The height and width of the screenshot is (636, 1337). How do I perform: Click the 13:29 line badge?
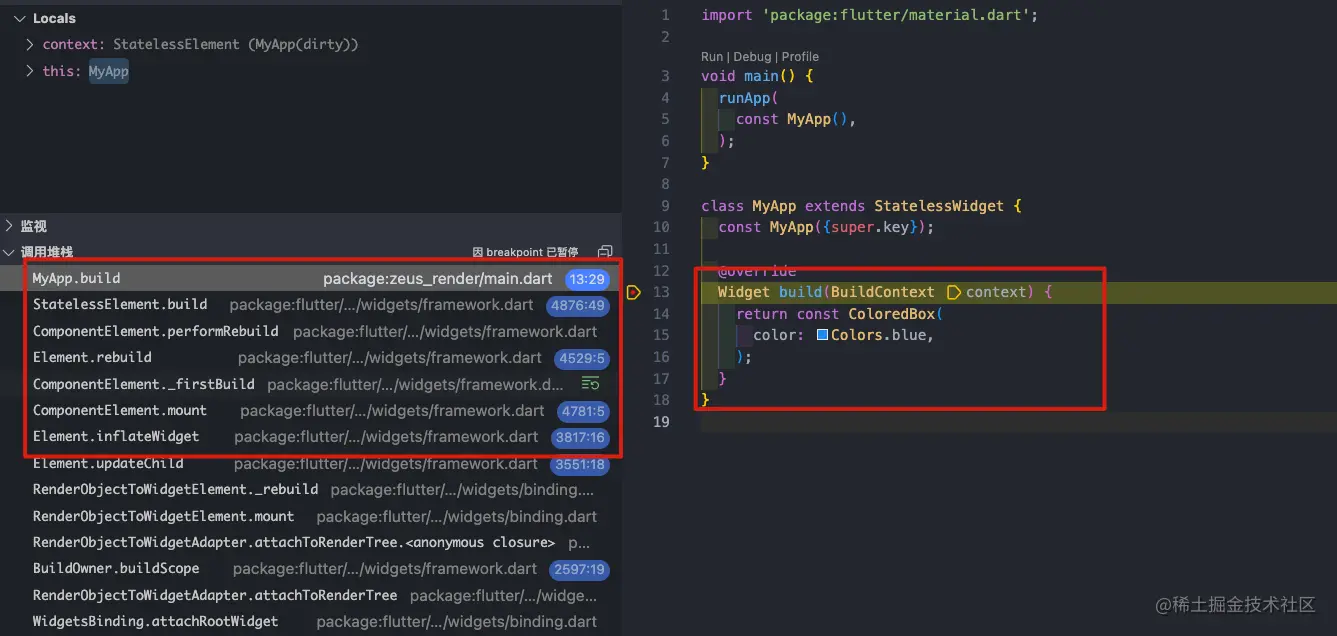click(x=587, y=279)
